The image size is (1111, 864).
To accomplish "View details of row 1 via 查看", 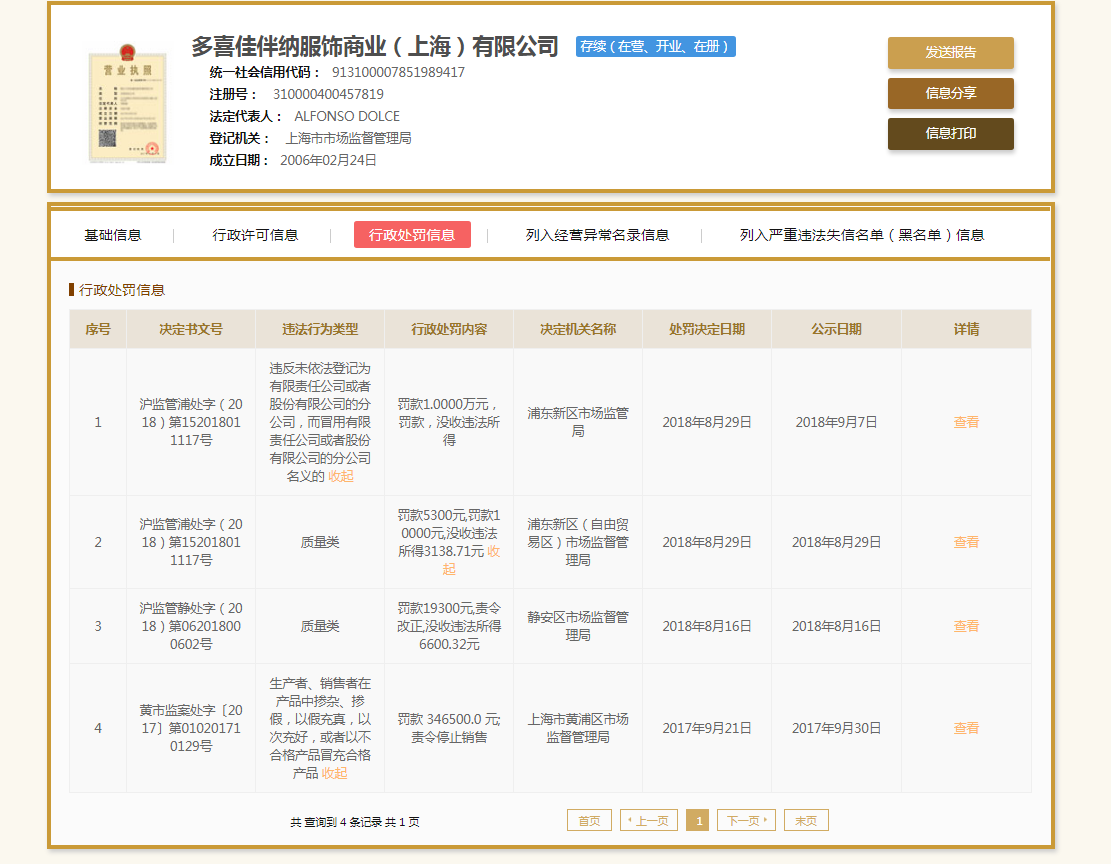I will [x=966, y=422].
